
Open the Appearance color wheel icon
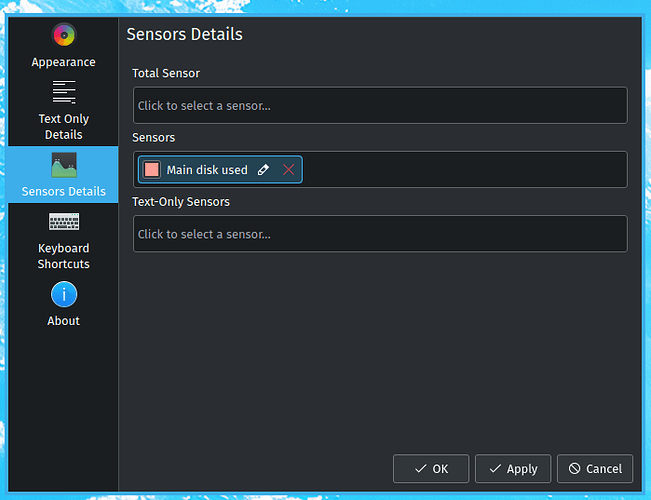tap(64, 35)
